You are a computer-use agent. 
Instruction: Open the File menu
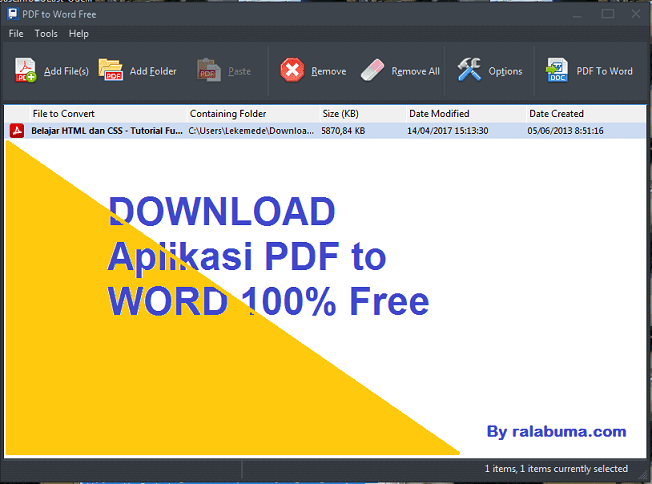[x=16, y=34]
